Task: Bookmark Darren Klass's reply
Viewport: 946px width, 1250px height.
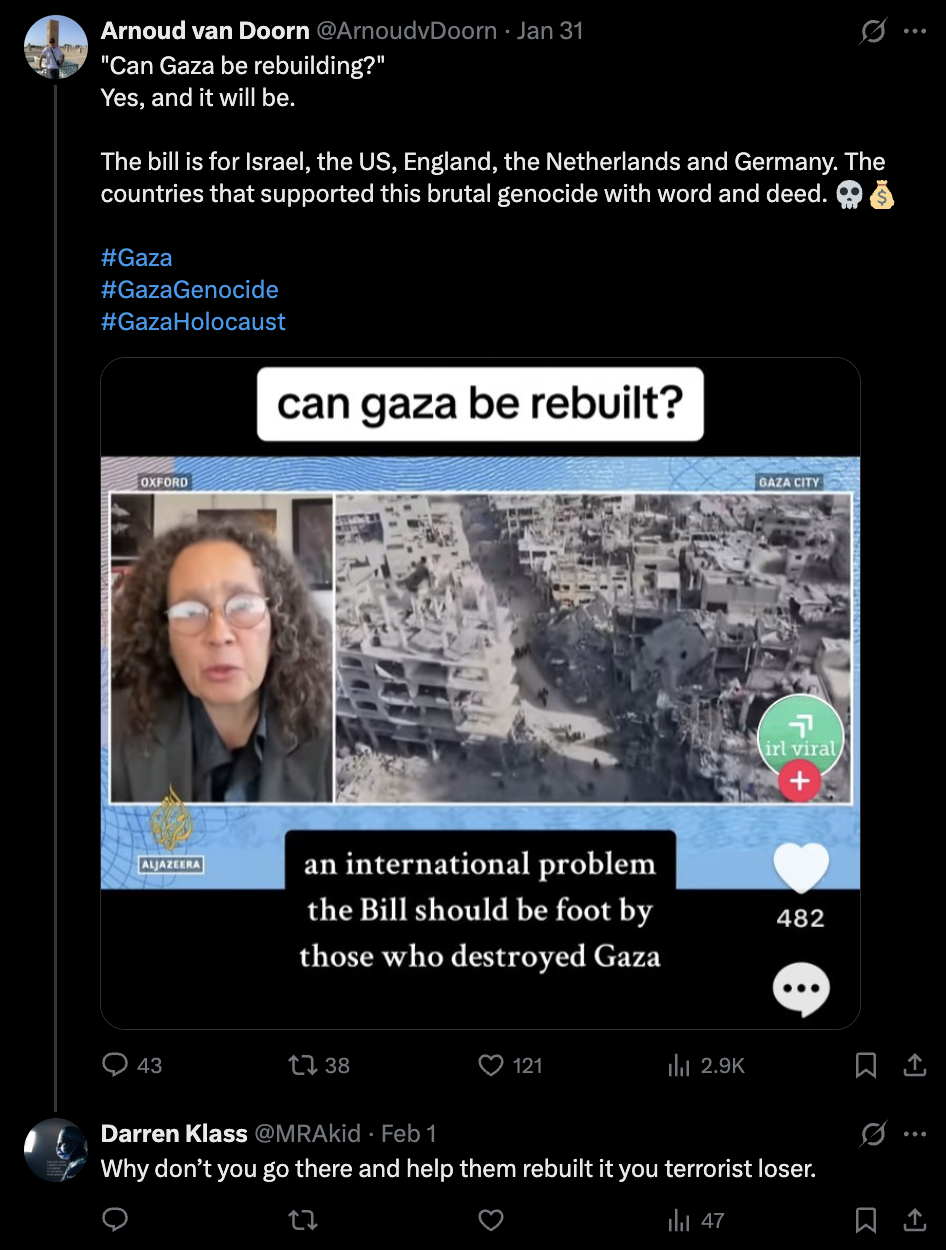Action: coord(866,1220)
